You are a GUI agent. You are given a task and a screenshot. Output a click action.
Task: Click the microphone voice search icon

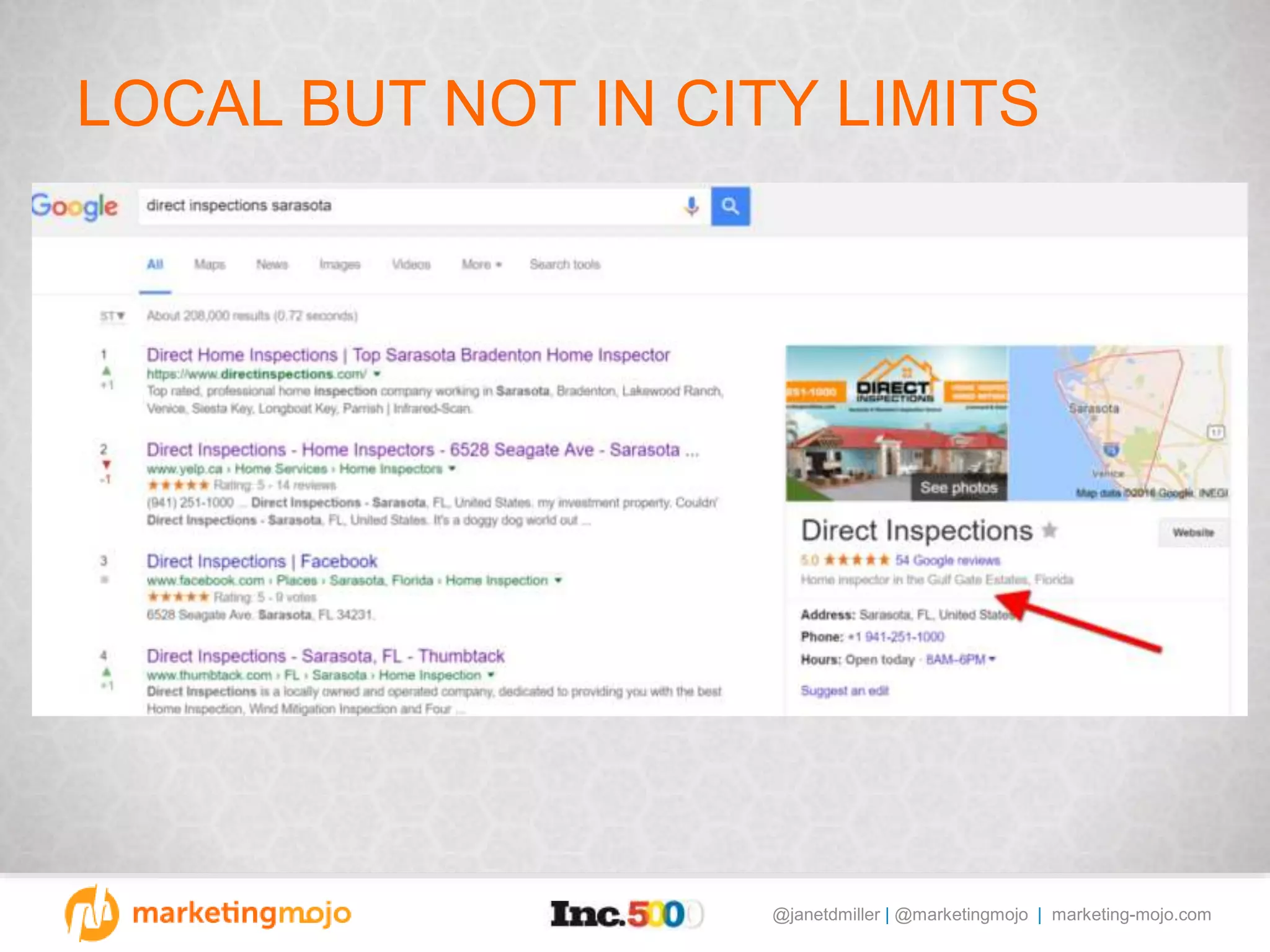click(x=691, y=206)
